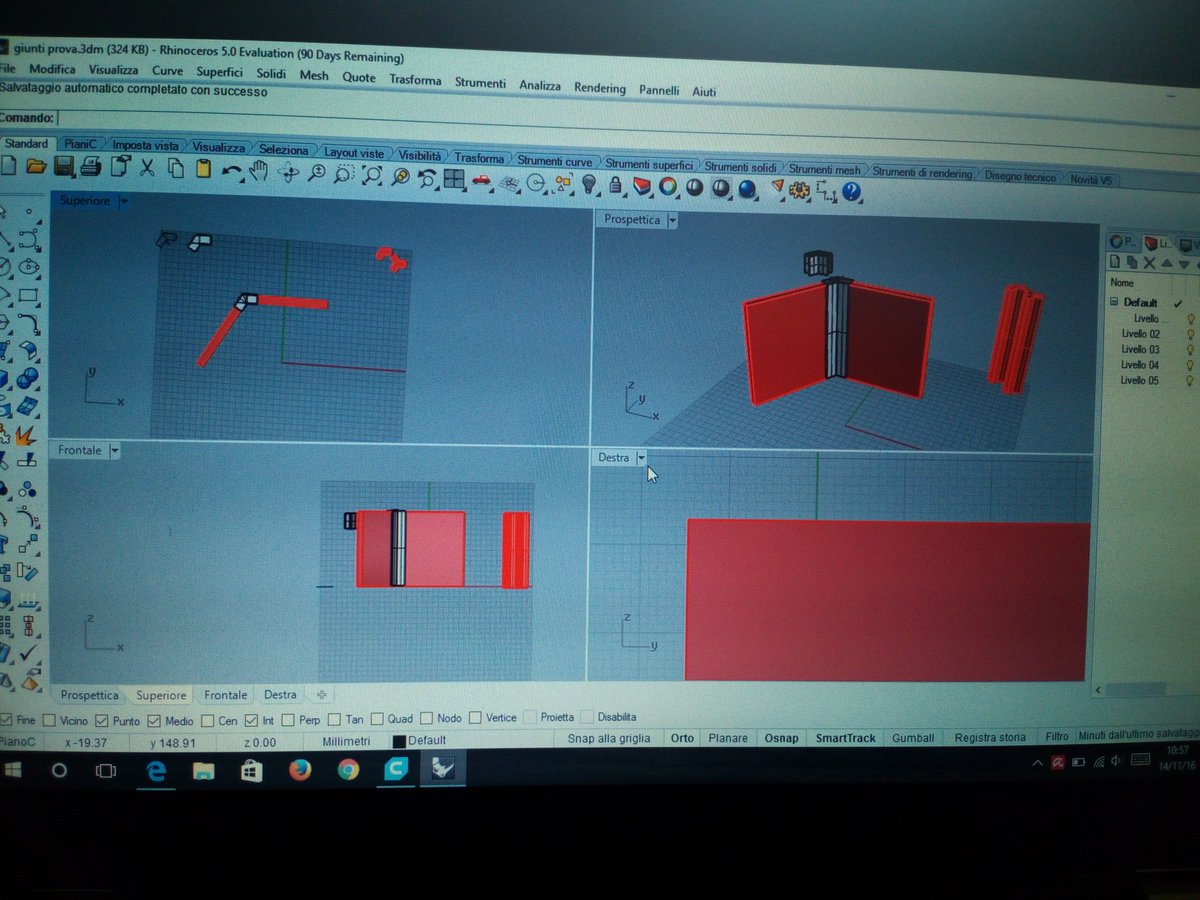
Task: Toggle Orto mode in status bar
Action: coord(682,738)
